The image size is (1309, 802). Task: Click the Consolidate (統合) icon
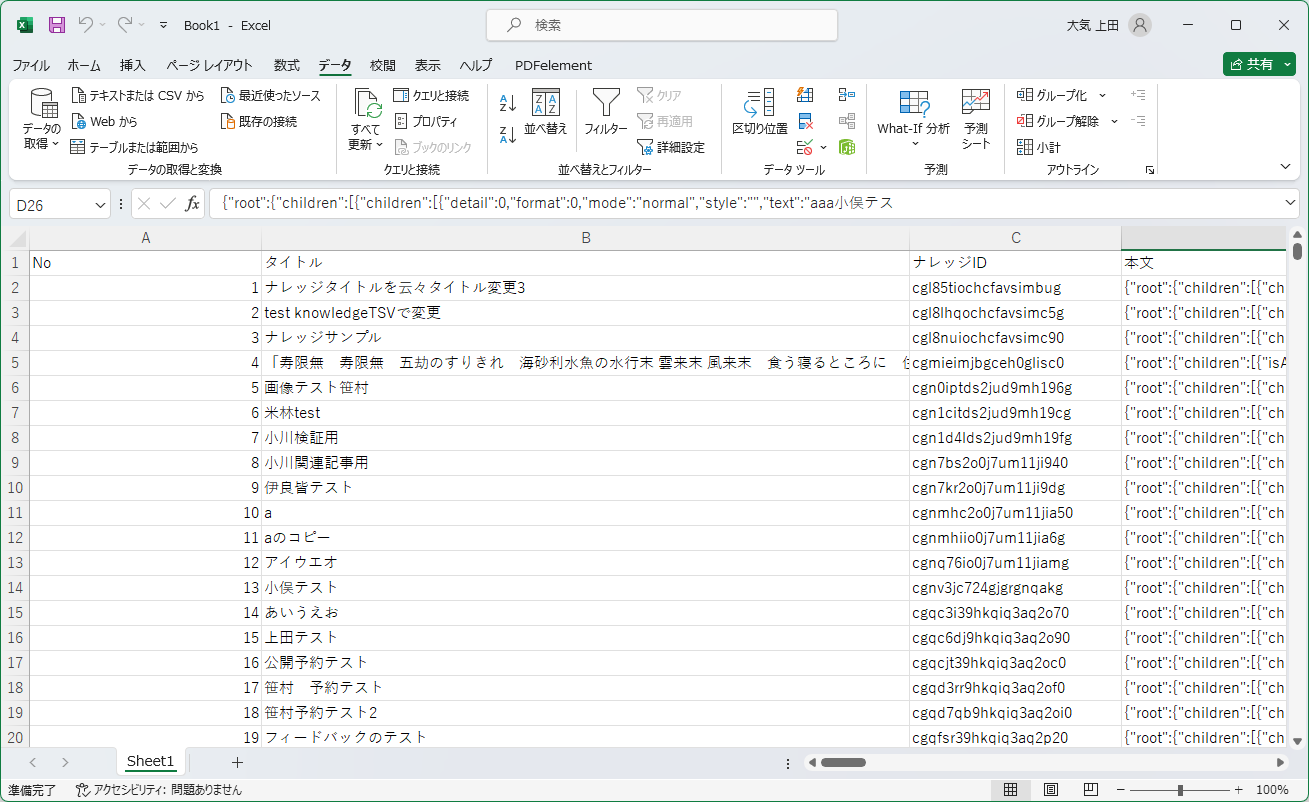tap(847, 96)
